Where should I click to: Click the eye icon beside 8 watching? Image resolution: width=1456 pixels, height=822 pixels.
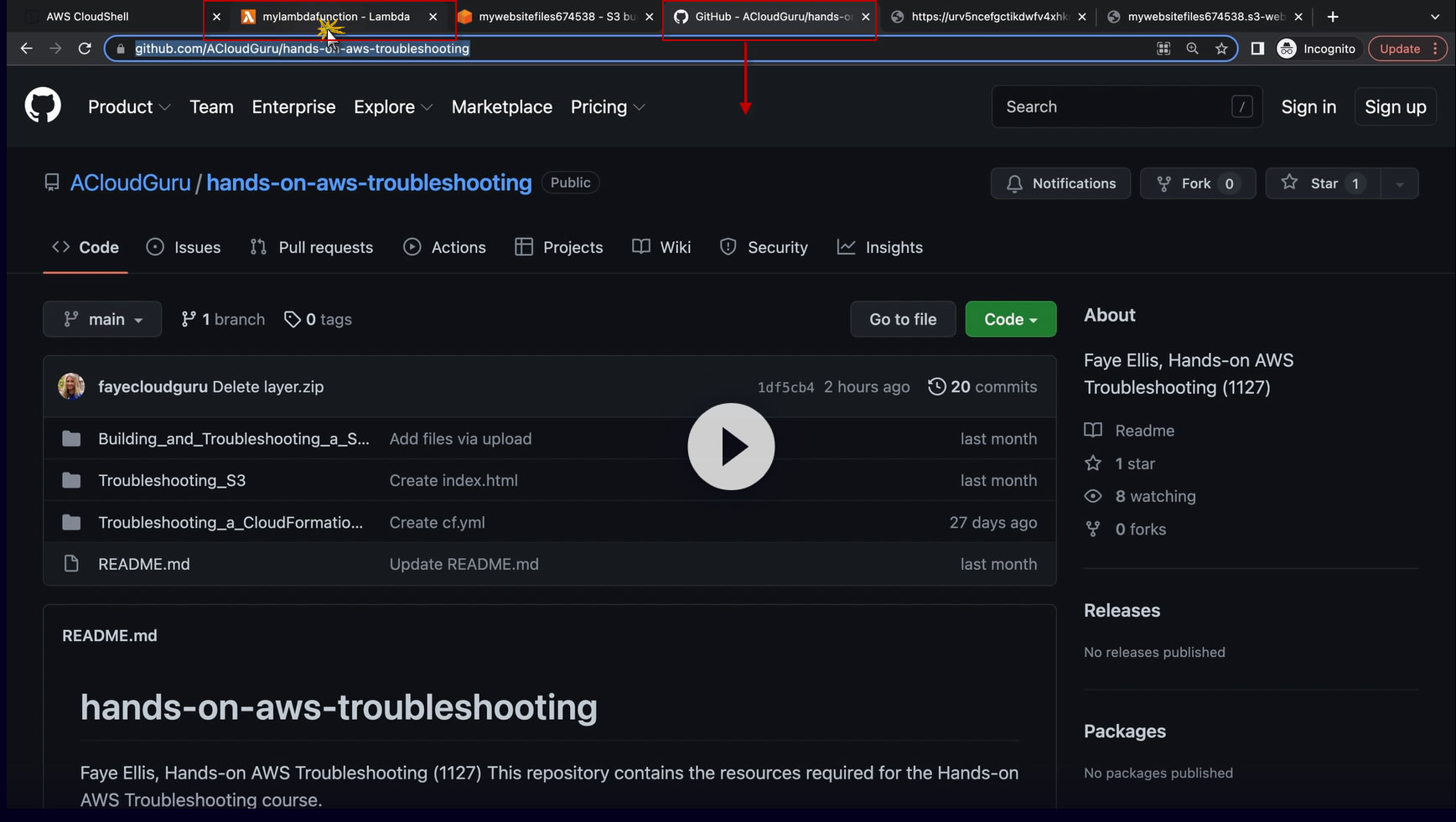(x=1093, y=496)
